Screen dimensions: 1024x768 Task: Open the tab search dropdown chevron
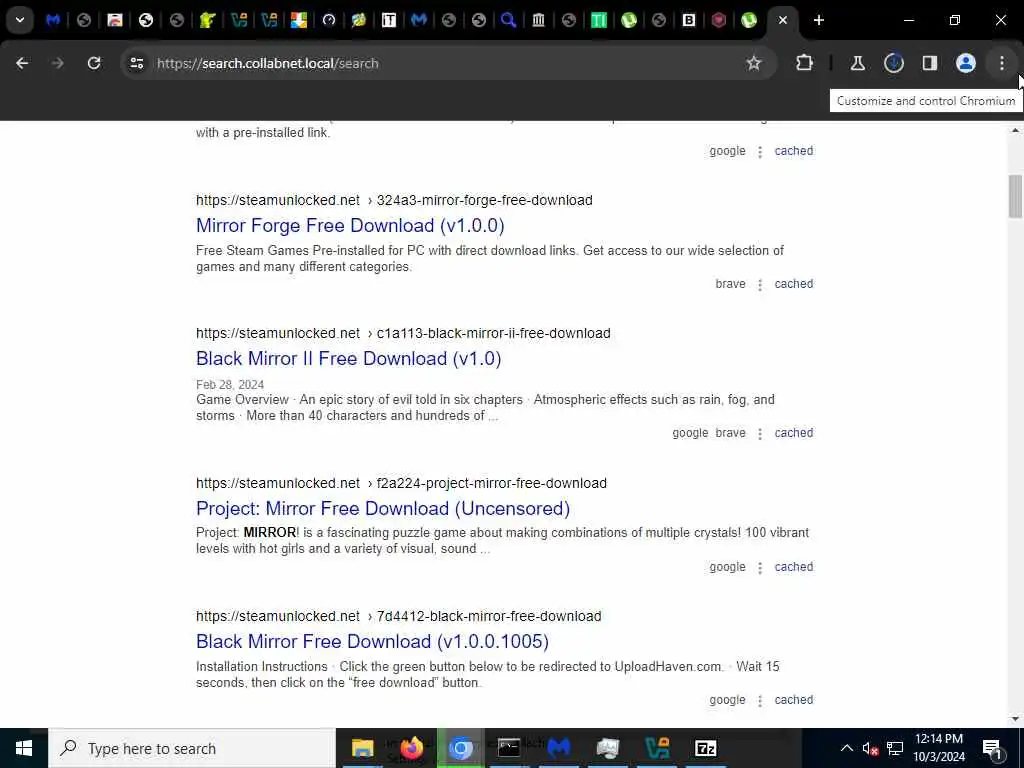click(20, 20)
